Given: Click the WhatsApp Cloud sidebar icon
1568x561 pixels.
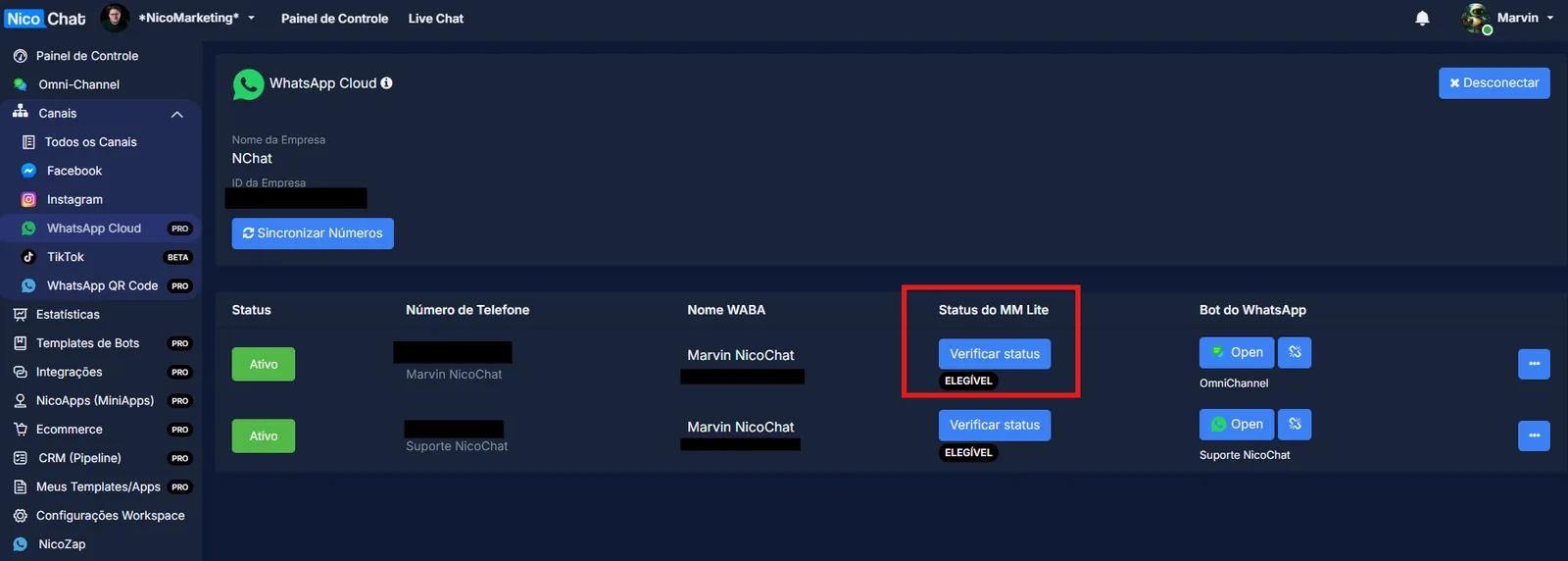Looking at the screenshot, I should coord(28,229).
